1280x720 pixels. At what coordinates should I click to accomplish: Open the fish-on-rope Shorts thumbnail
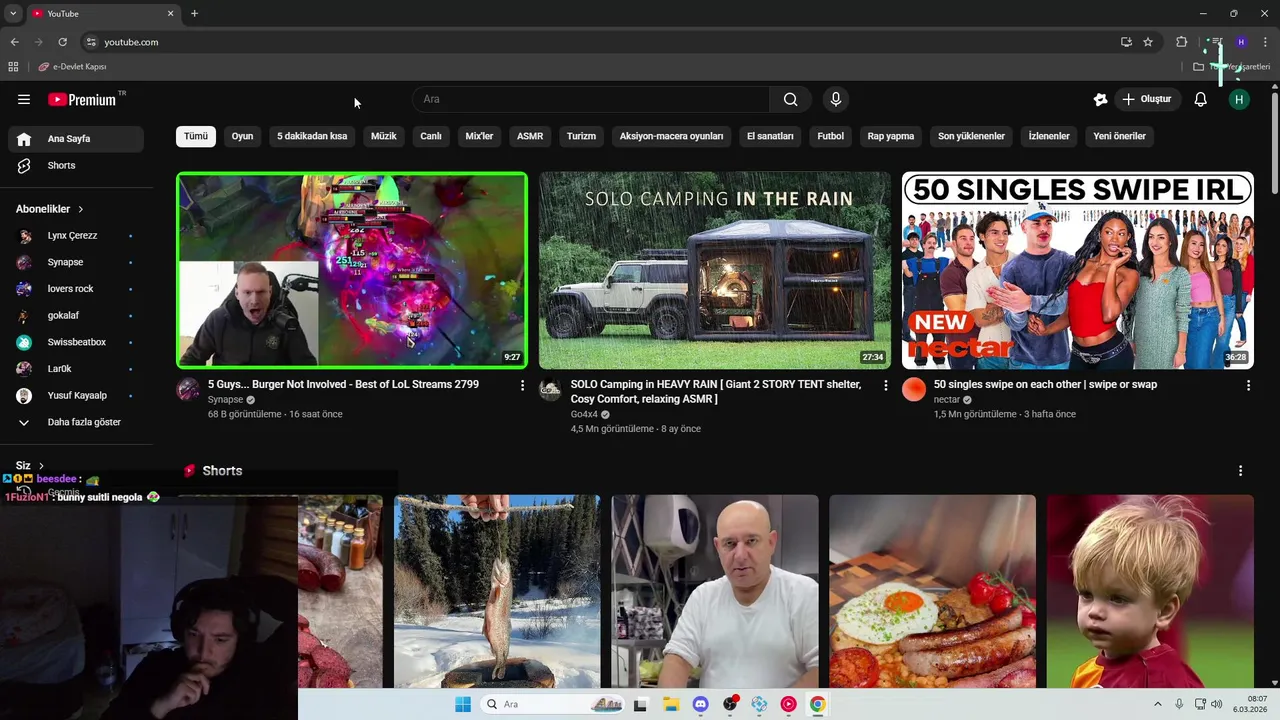pos(497,591)
